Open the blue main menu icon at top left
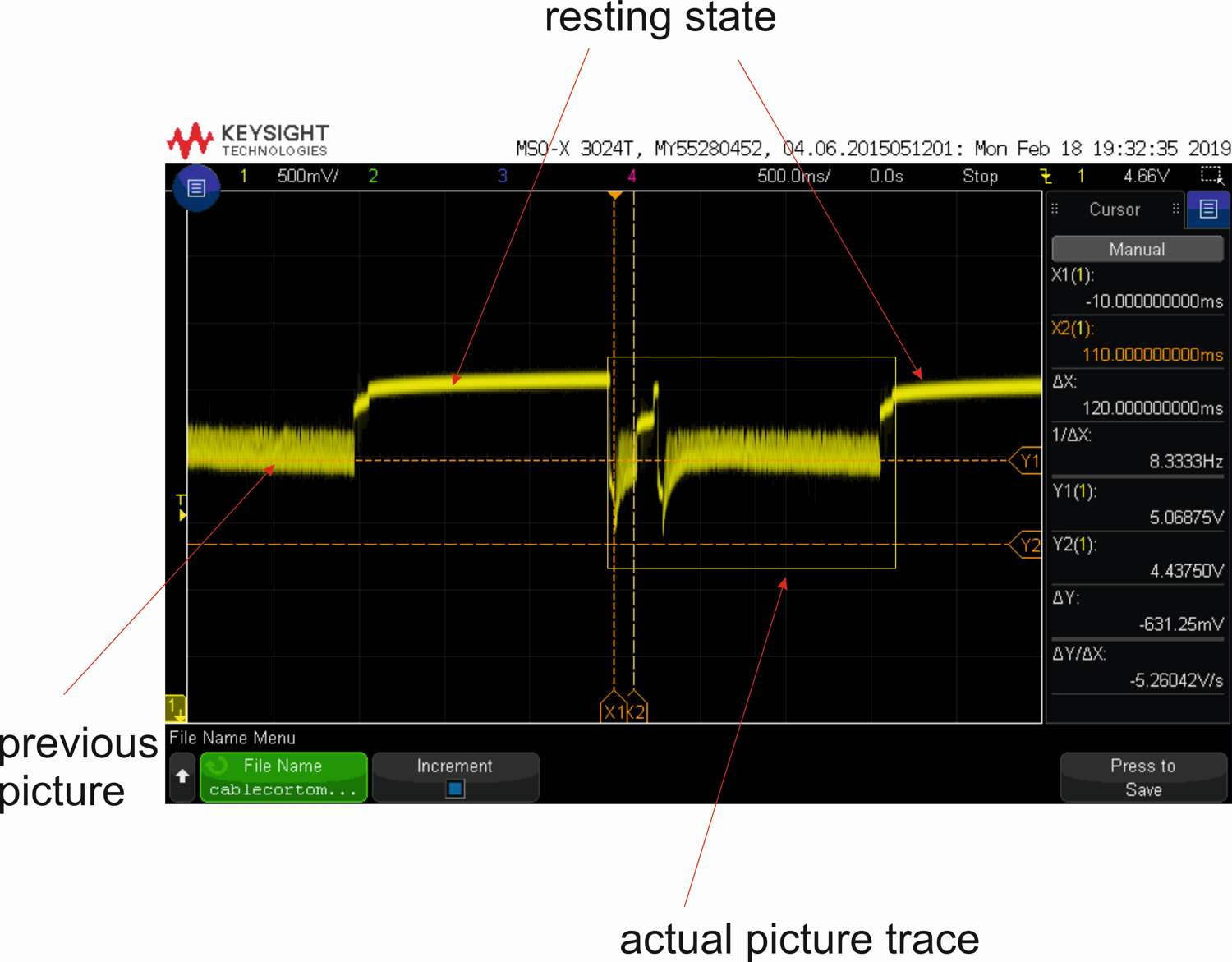 click(x=196, y=188)
